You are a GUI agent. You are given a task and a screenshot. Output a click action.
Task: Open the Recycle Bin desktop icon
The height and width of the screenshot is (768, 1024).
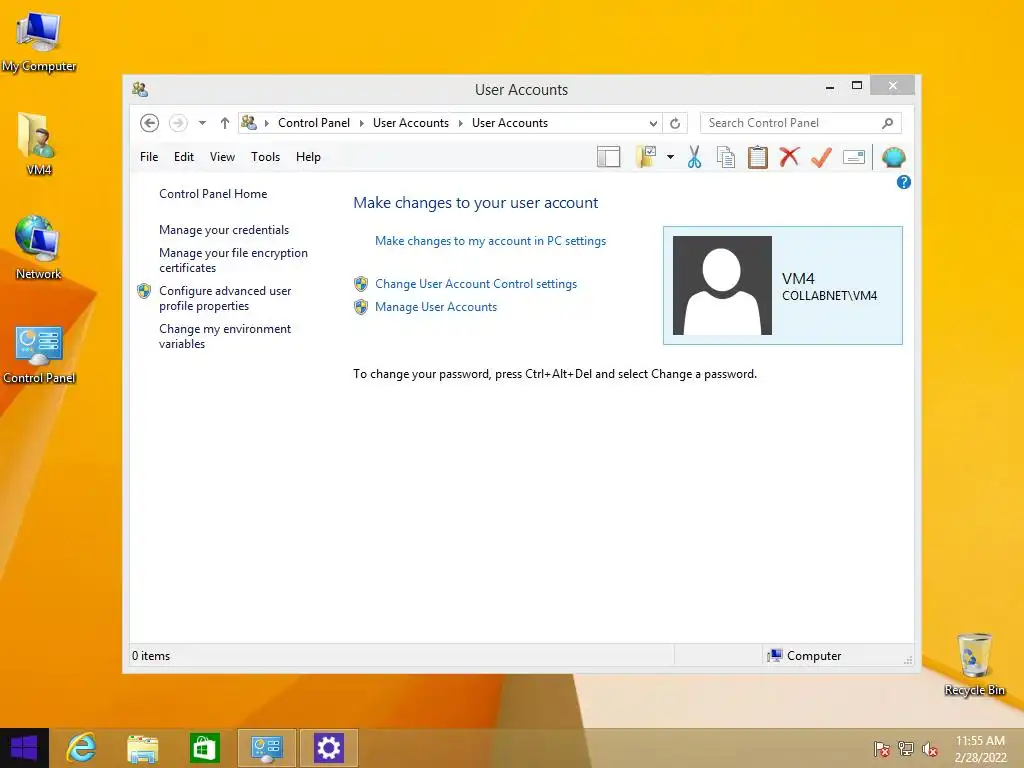tap(974, 664)
